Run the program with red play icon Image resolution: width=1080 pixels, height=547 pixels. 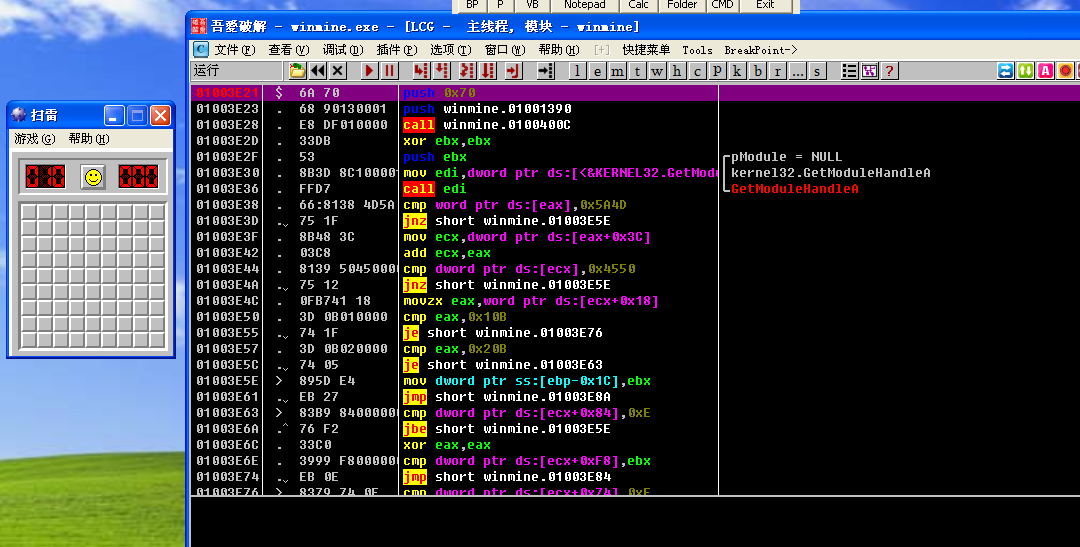[x=369, y=70]
